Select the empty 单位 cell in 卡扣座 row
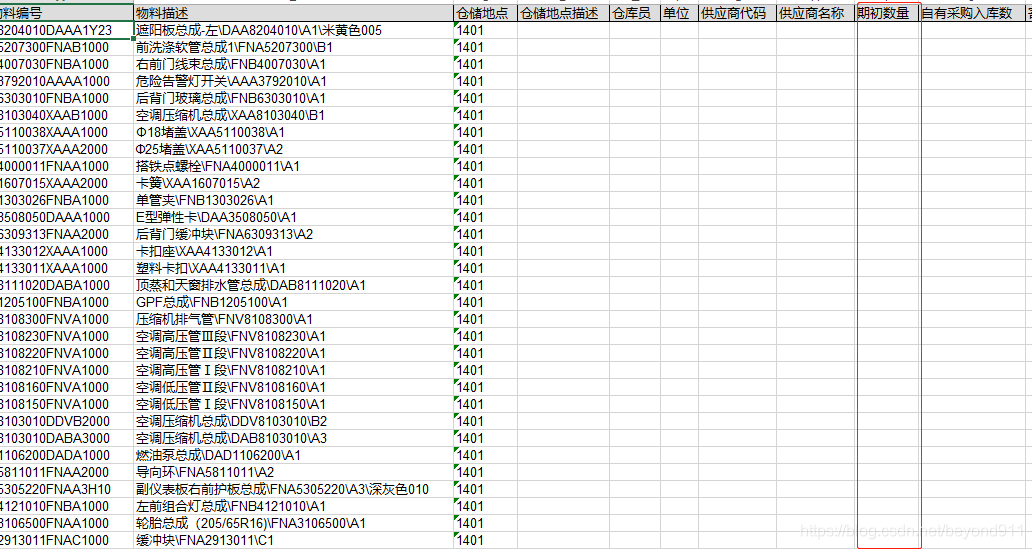Image resolution: width=1032 pixels, height=549 pixels. click(680, 251)
